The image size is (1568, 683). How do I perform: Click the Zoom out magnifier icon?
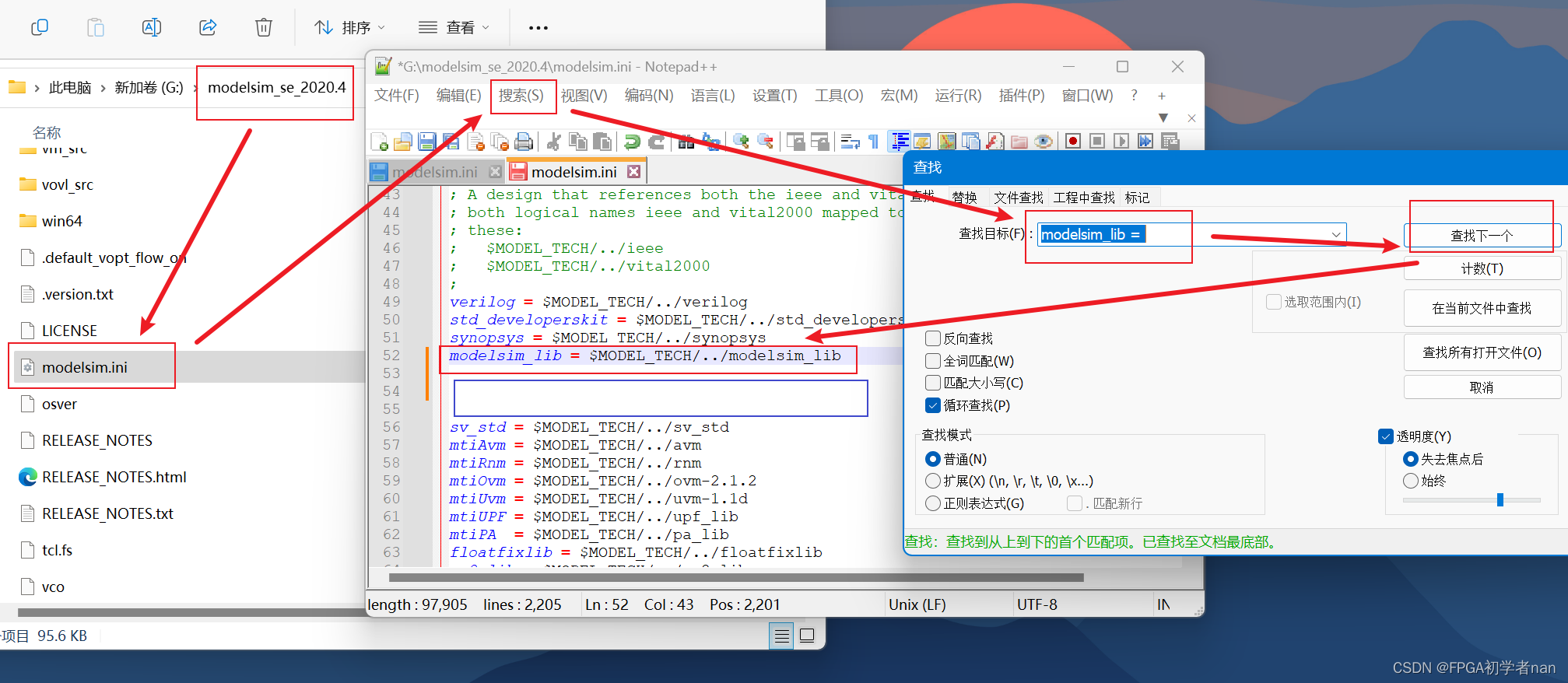(766, 142)
